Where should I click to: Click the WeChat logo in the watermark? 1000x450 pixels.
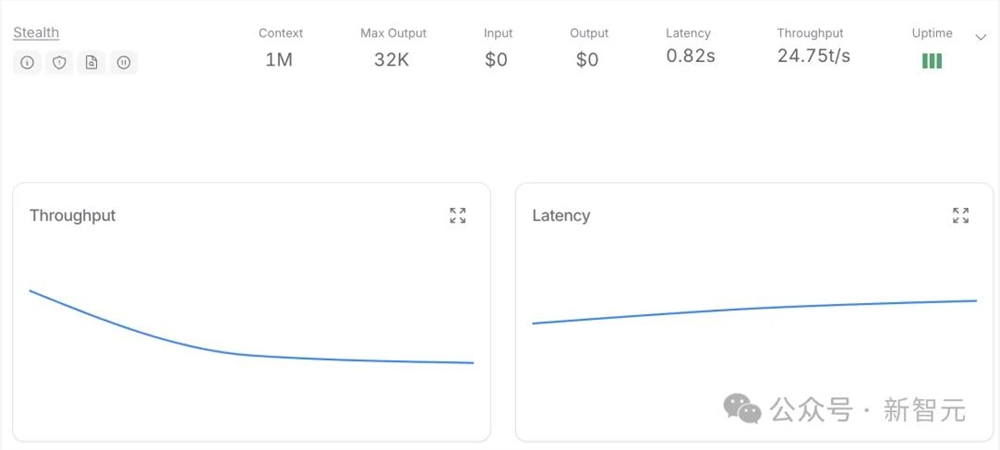(742, 408)
